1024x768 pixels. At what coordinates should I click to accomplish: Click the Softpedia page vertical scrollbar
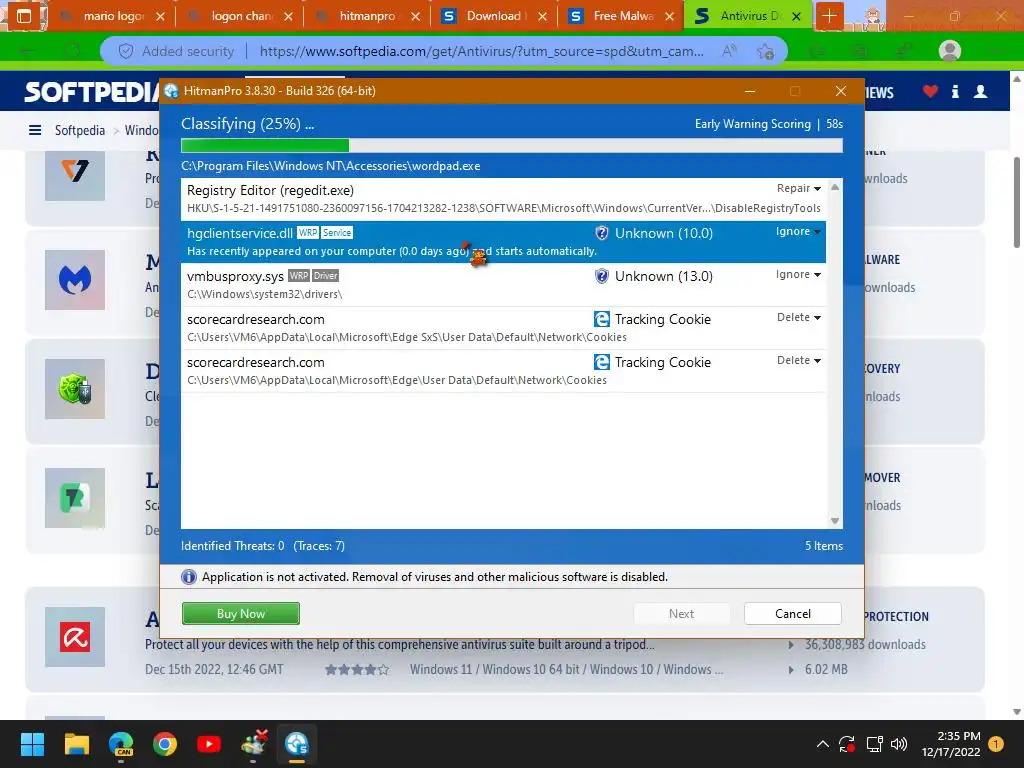tap(1017, 202)
